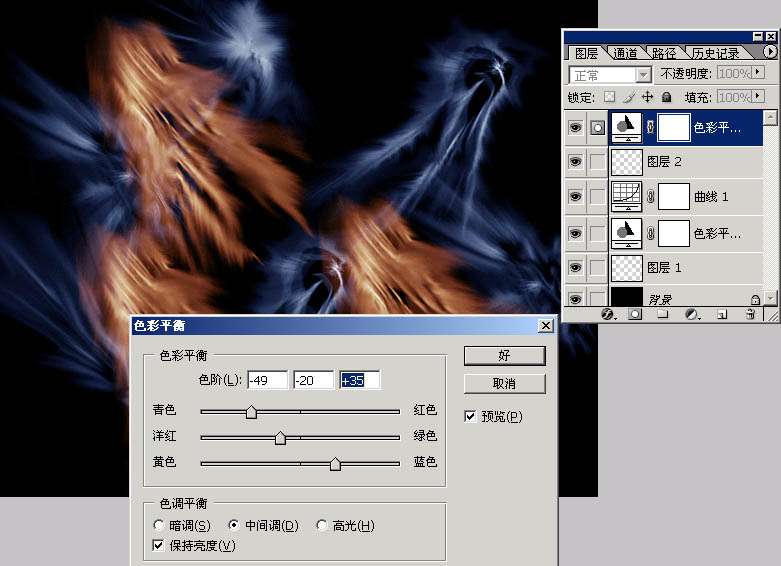The height and width of the screenshot is (566, 781).
Task: Click the unselected 色彩平 layer's mask thumbnail
Action: [x=674, y=233]
